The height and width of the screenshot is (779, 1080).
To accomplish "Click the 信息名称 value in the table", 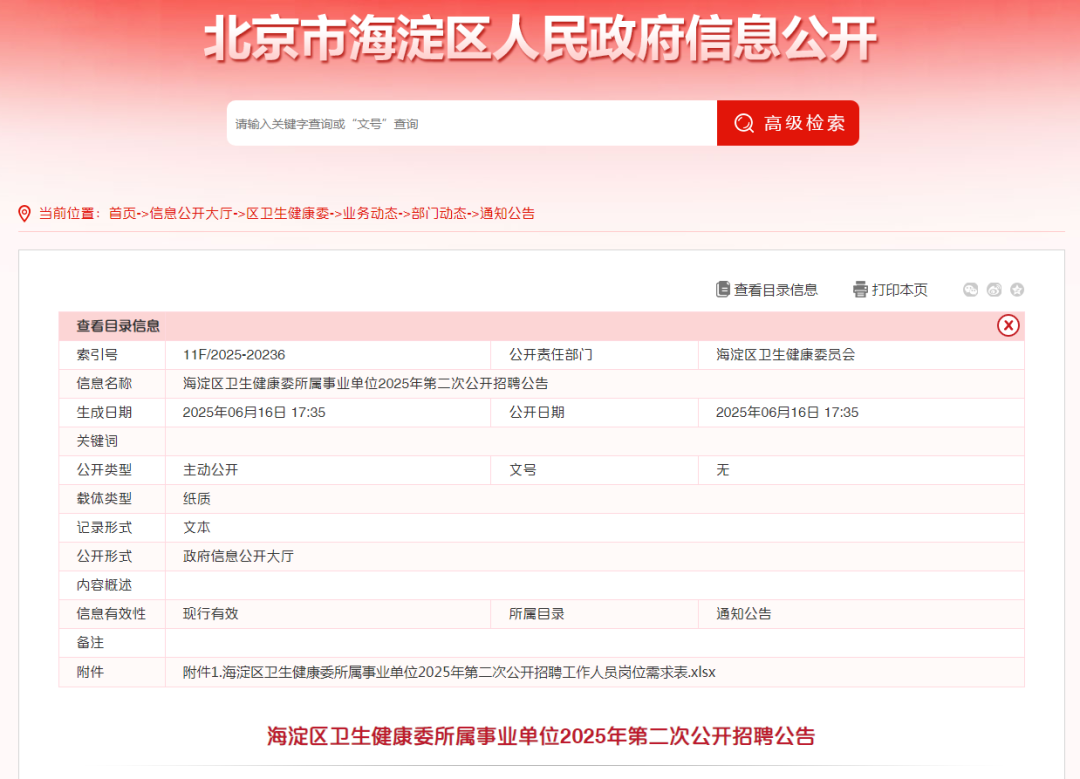I will (x=366, y=384).
